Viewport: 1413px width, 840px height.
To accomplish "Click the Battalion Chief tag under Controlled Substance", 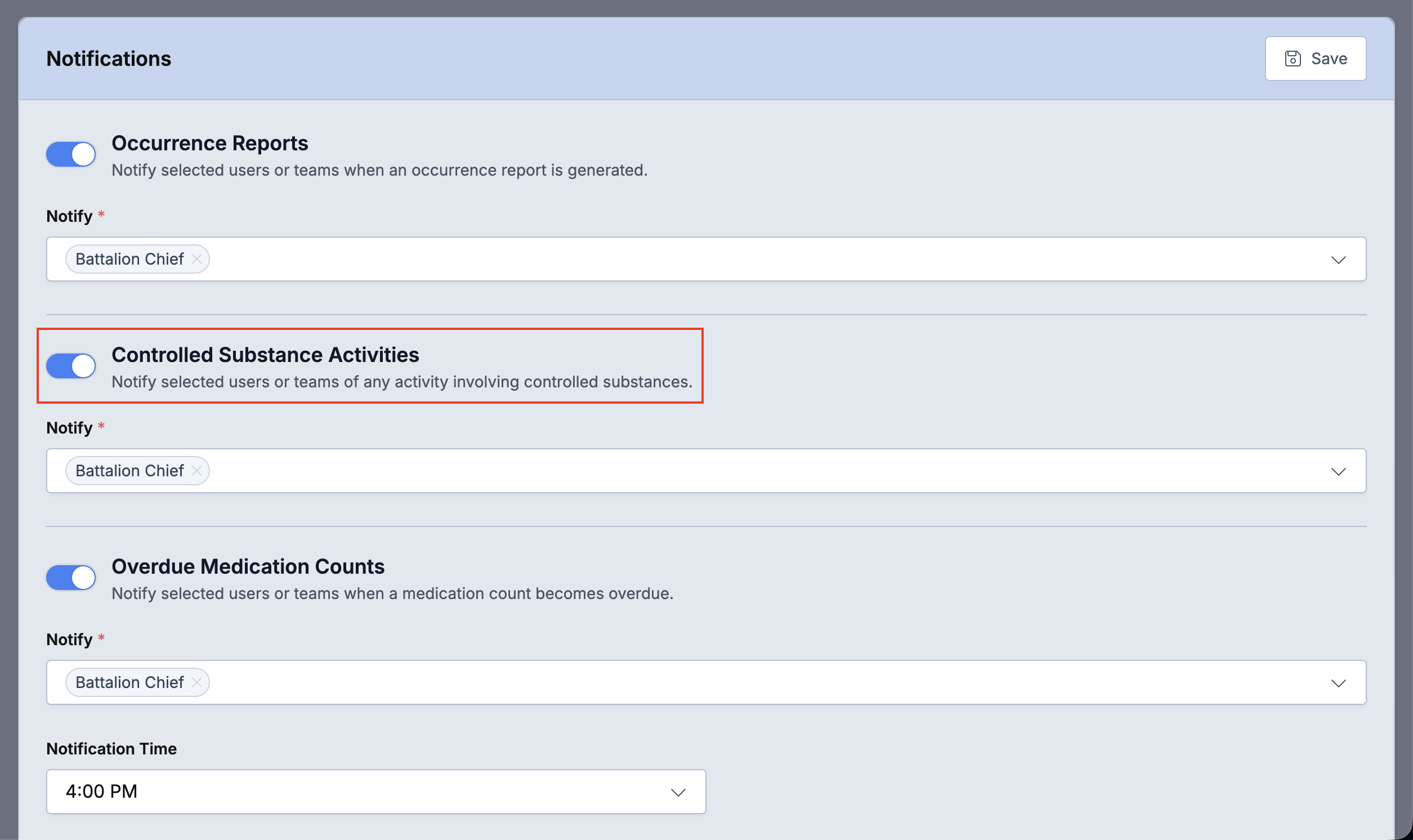I will [137, 471].
